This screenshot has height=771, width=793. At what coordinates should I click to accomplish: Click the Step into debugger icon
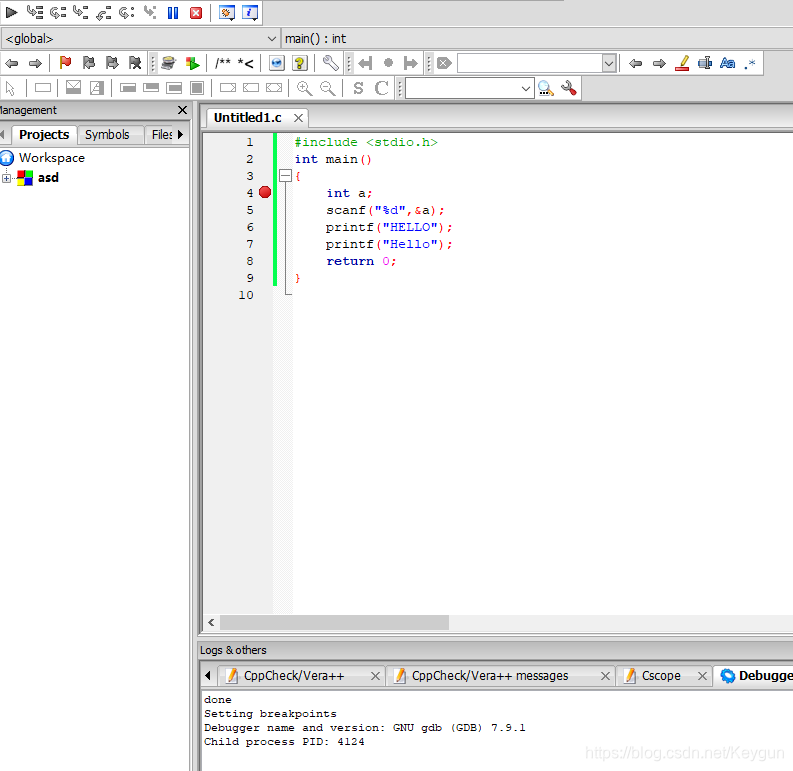coord(80,12)
